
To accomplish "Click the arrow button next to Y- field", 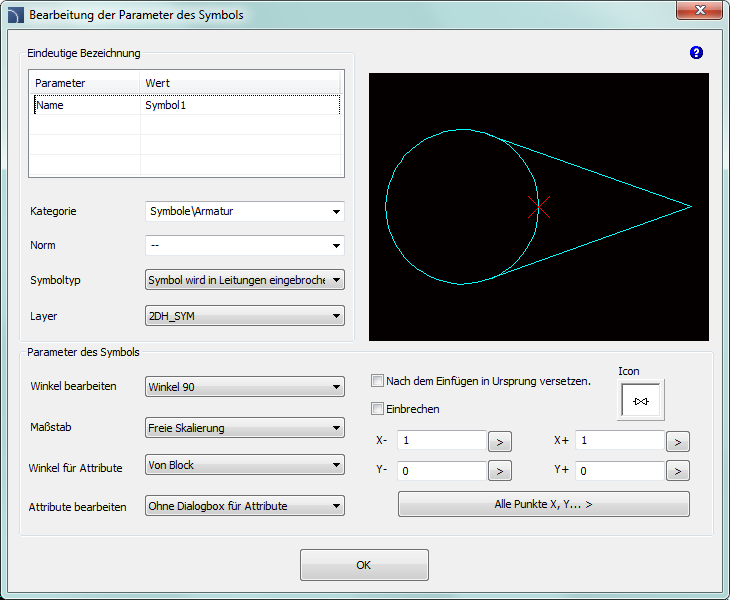I will (x=499, y=471).
